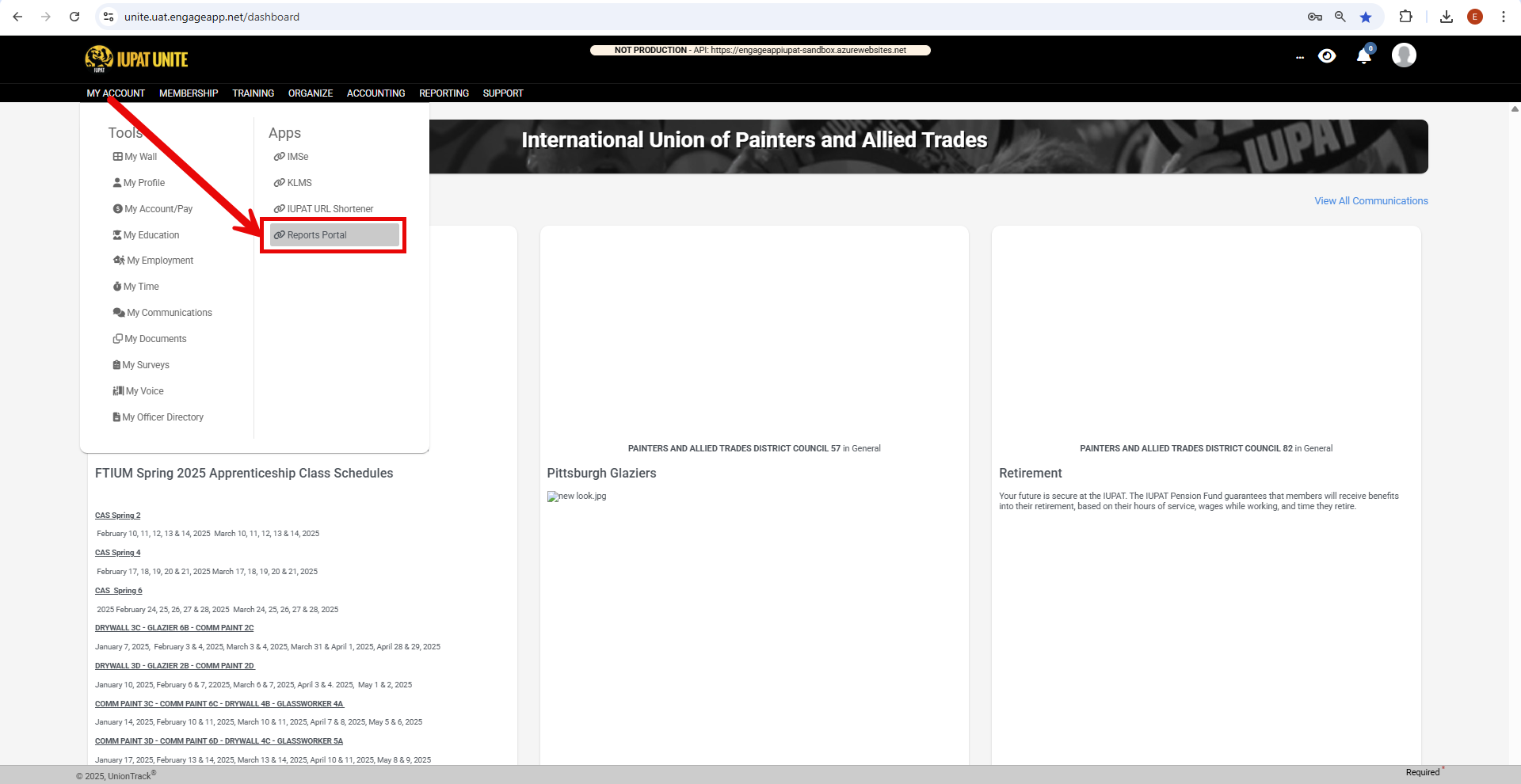Image resolution: width=1521 pixels, height=784 pixels.
Task: Click the page scrollbar up arrow
Action: 1515,109
